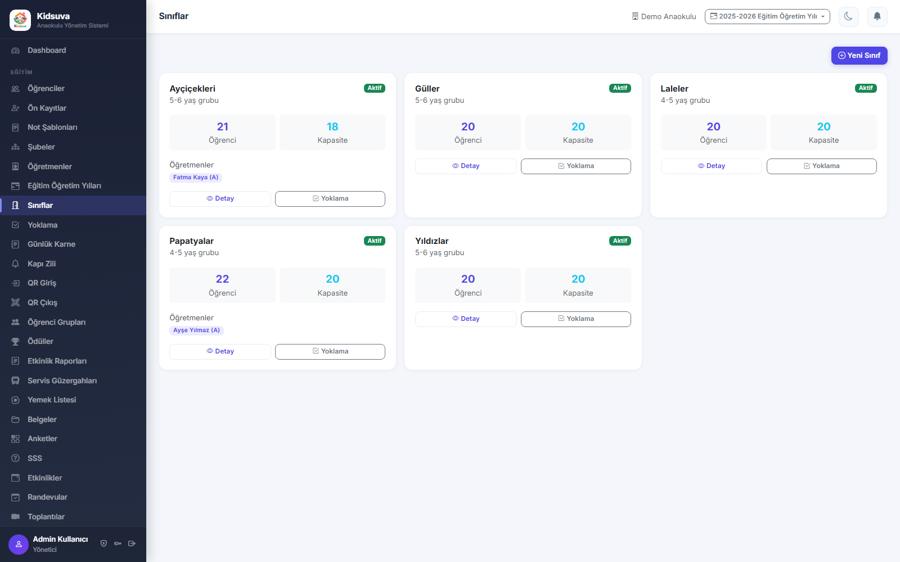Click the Belgeler folder icon
Screen dimensions: 900x562
point(15,420)
